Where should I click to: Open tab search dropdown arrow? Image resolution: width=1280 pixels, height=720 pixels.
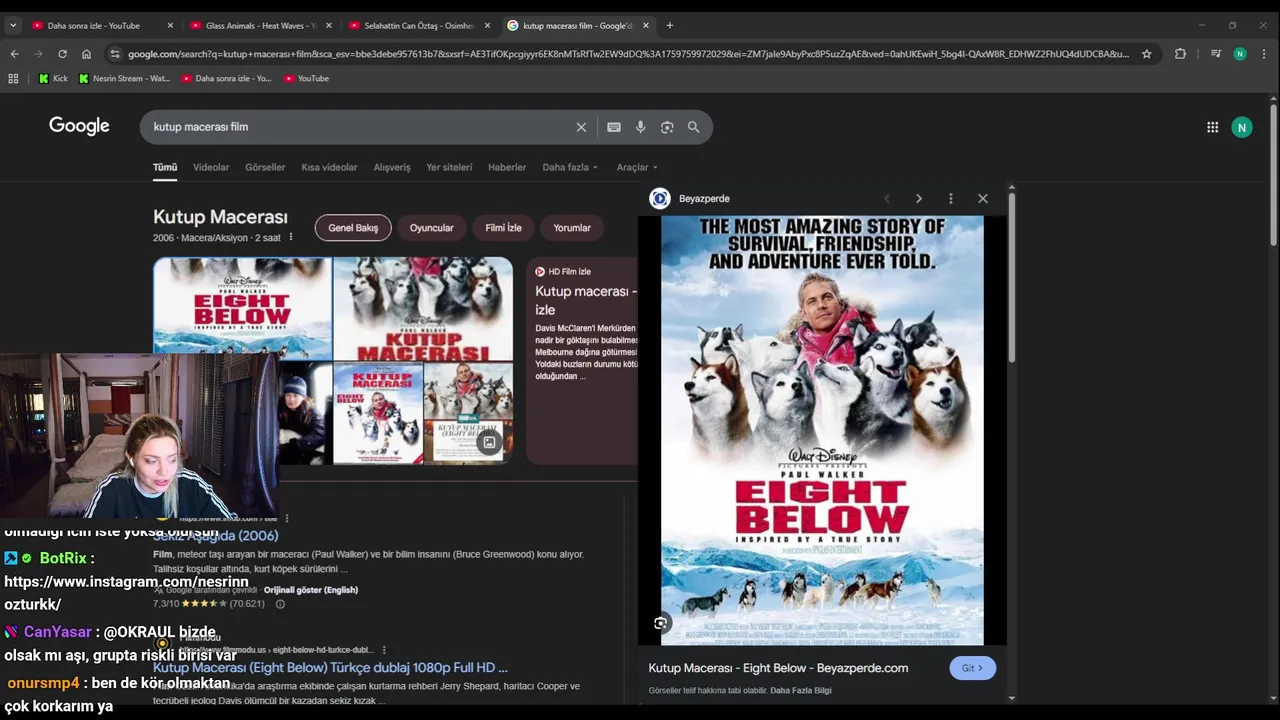[x=12, y=25]
